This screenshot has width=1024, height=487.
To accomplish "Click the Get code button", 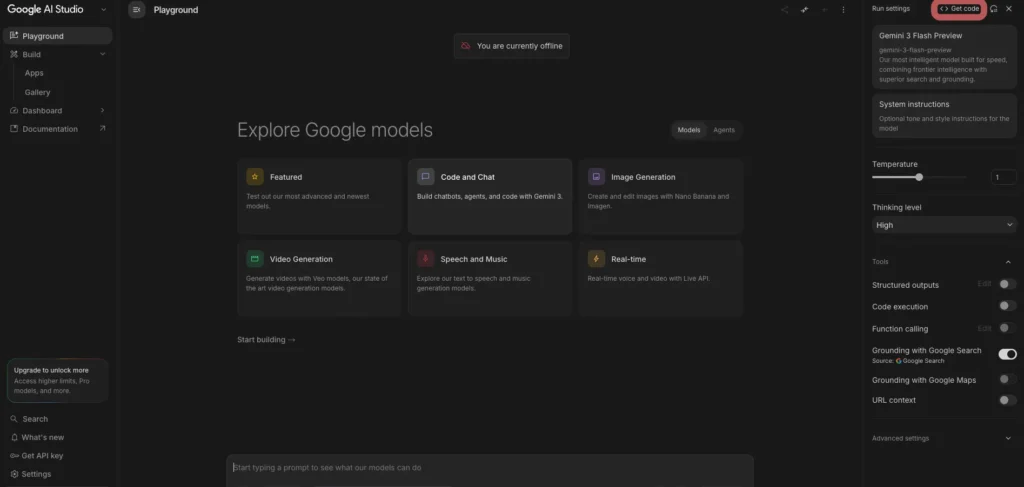I will 959,8.
